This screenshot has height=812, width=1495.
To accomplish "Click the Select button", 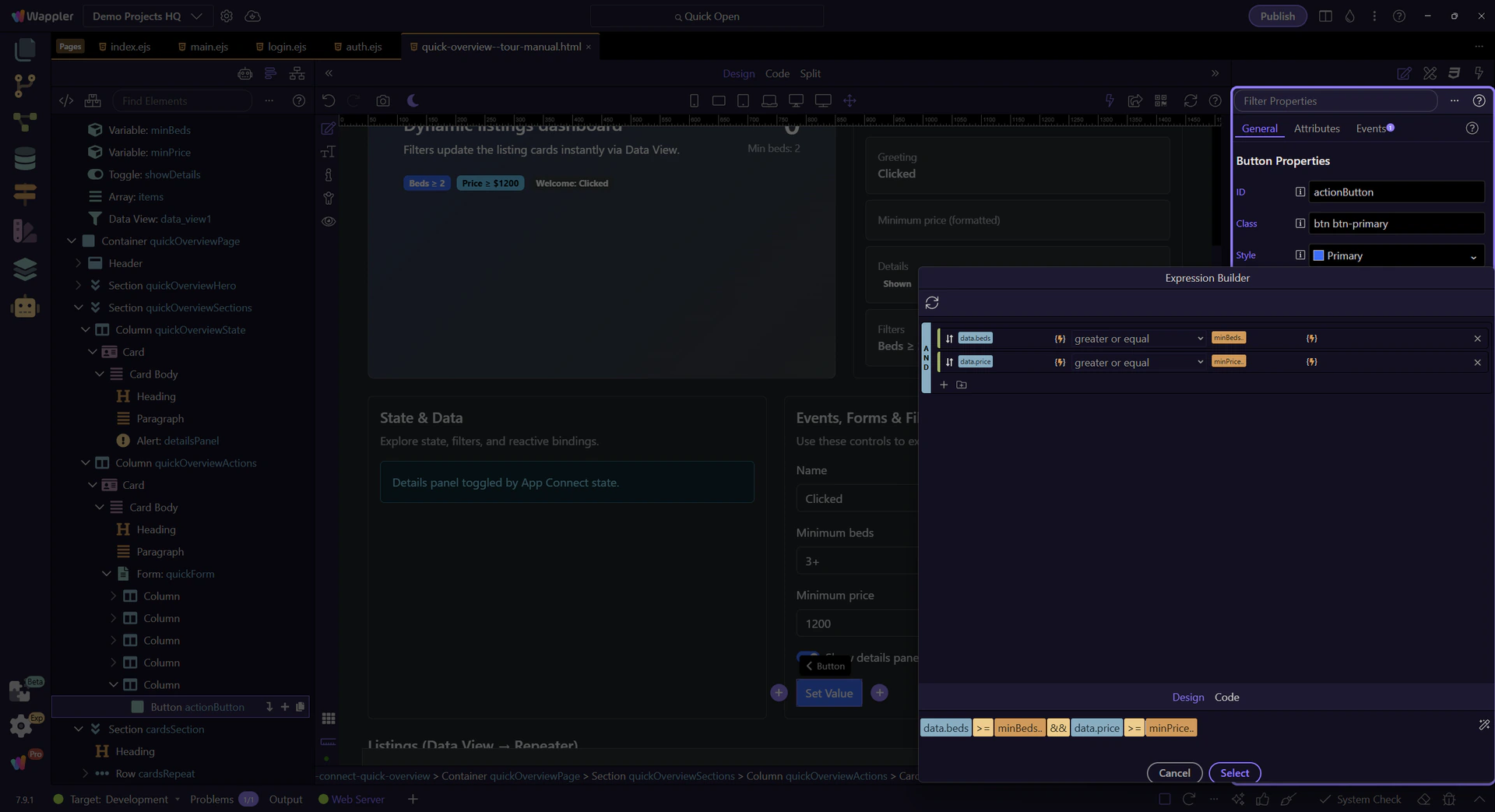I will coord(1234,773).
